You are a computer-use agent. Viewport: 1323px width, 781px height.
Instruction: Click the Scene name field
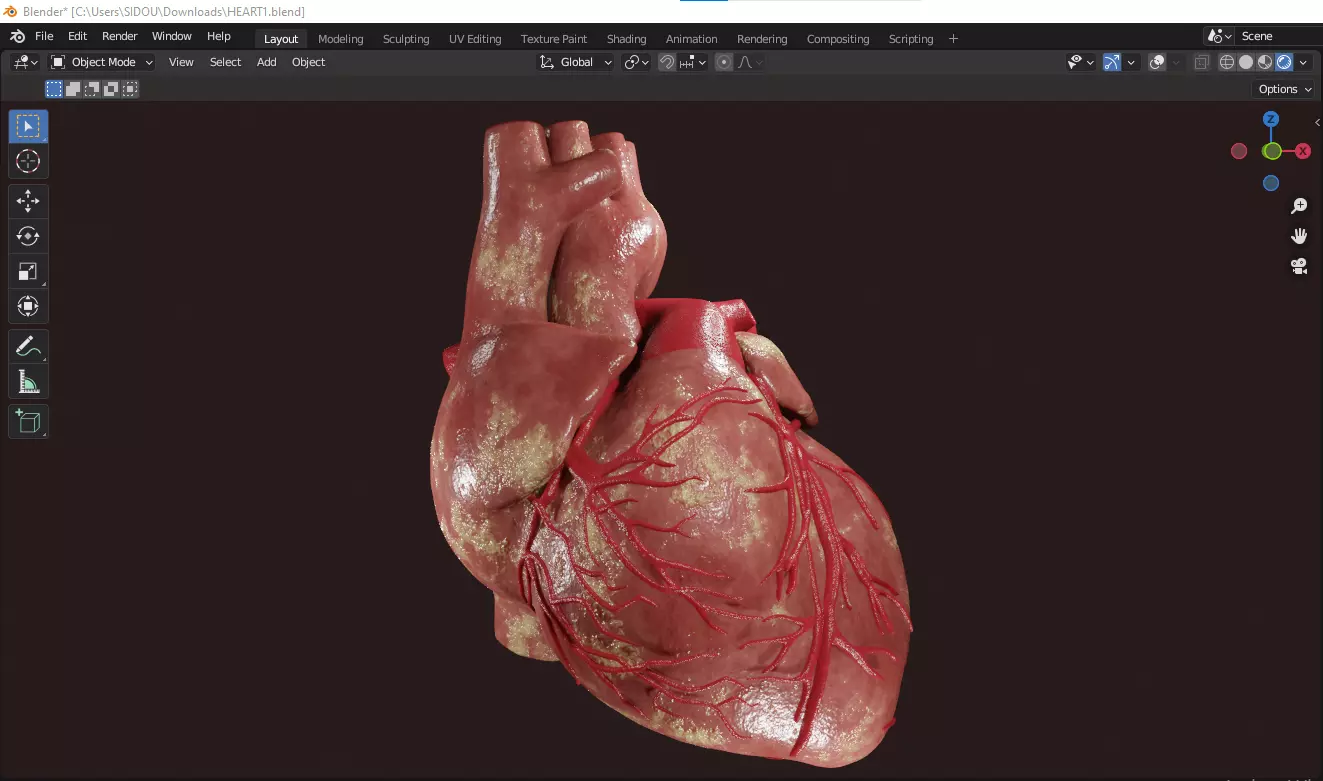(x=1277, y=36)
